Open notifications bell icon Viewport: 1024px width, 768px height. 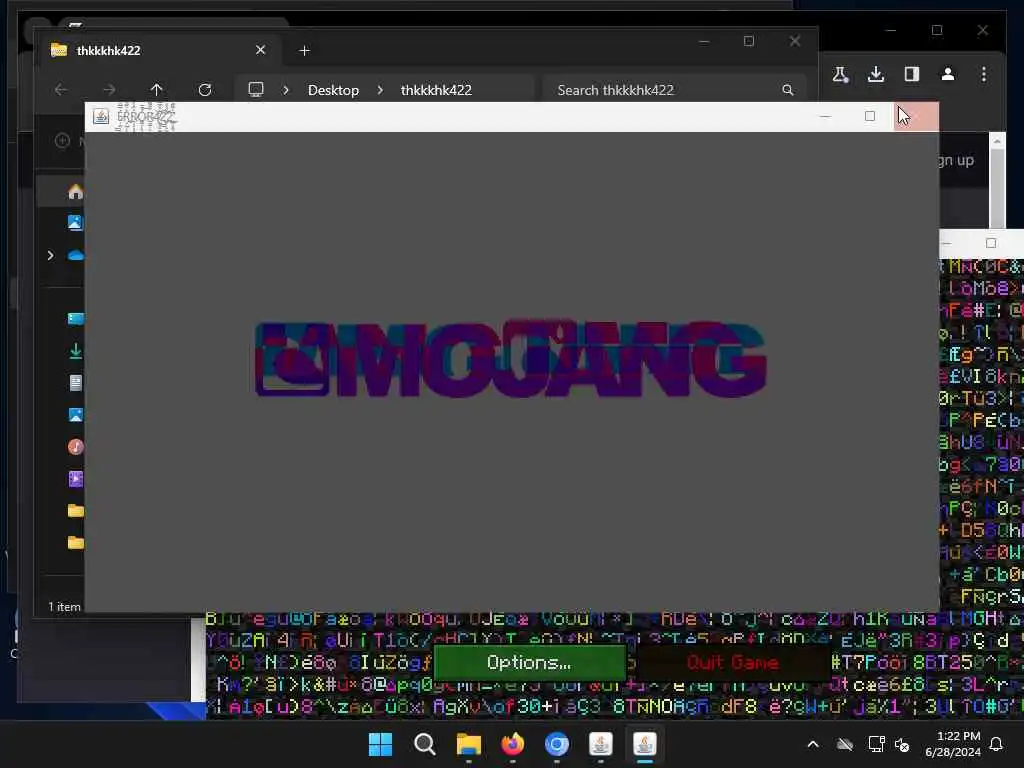tap(997, 744)
